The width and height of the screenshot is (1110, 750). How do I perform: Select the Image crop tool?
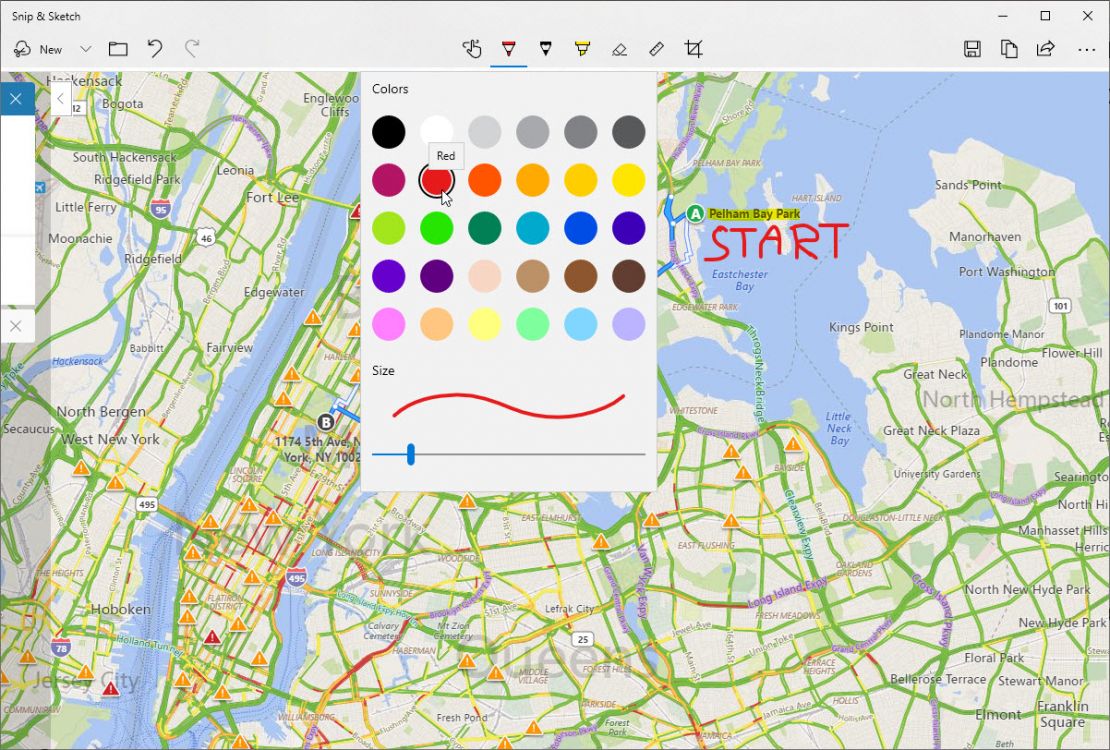694,48
